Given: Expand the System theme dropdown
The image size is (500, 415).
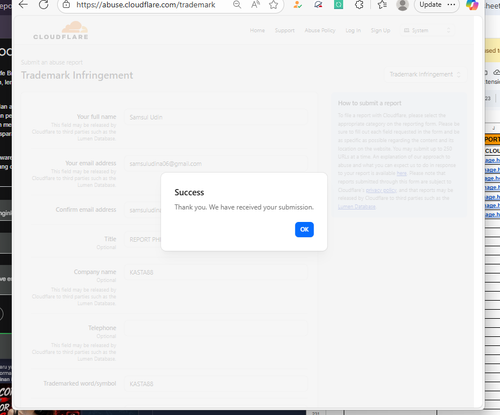Looking at the screenshot, I should 427,30.
